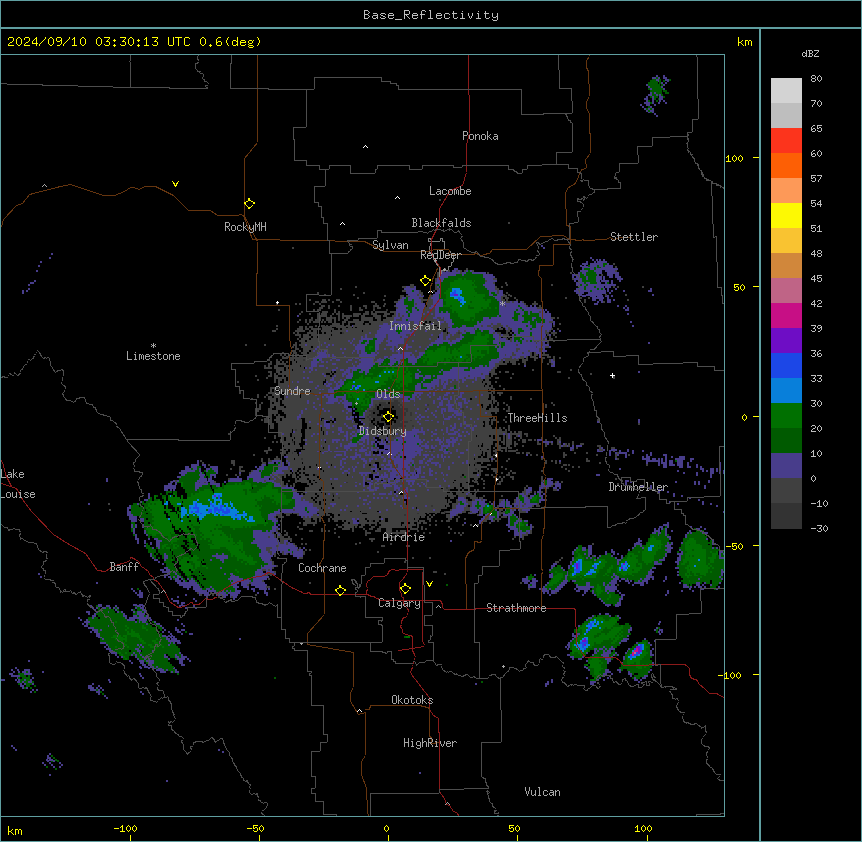Click the Limestone label

pyautogui.click(x=153, y=356)
